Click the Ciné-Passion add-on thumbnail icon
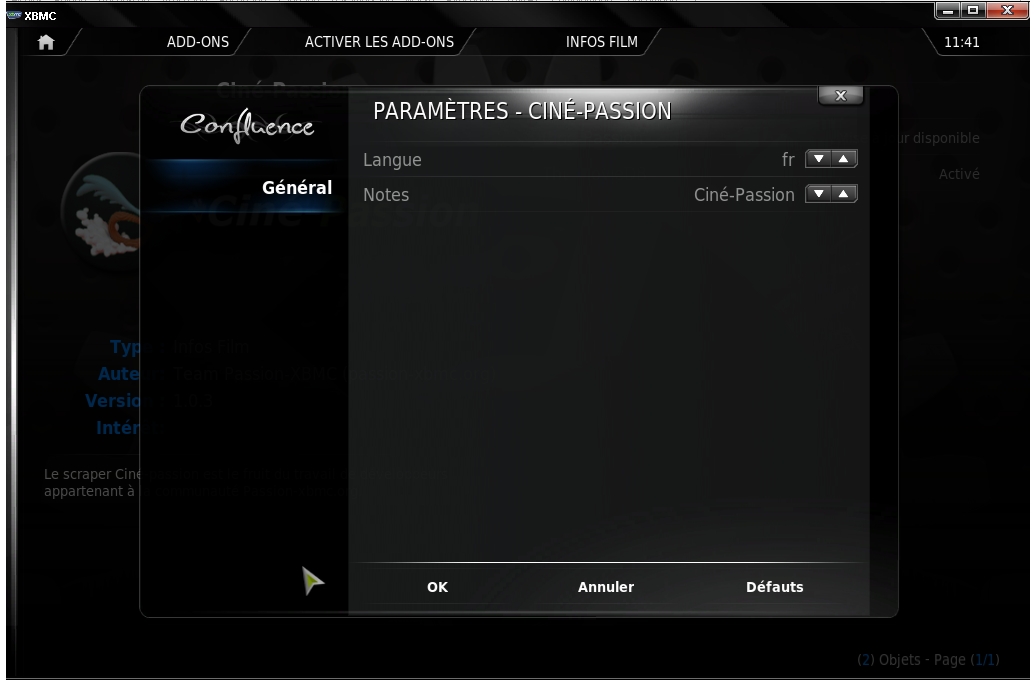Image resolution: width=1036 pixels, height=680 pixels. [101, 211]
